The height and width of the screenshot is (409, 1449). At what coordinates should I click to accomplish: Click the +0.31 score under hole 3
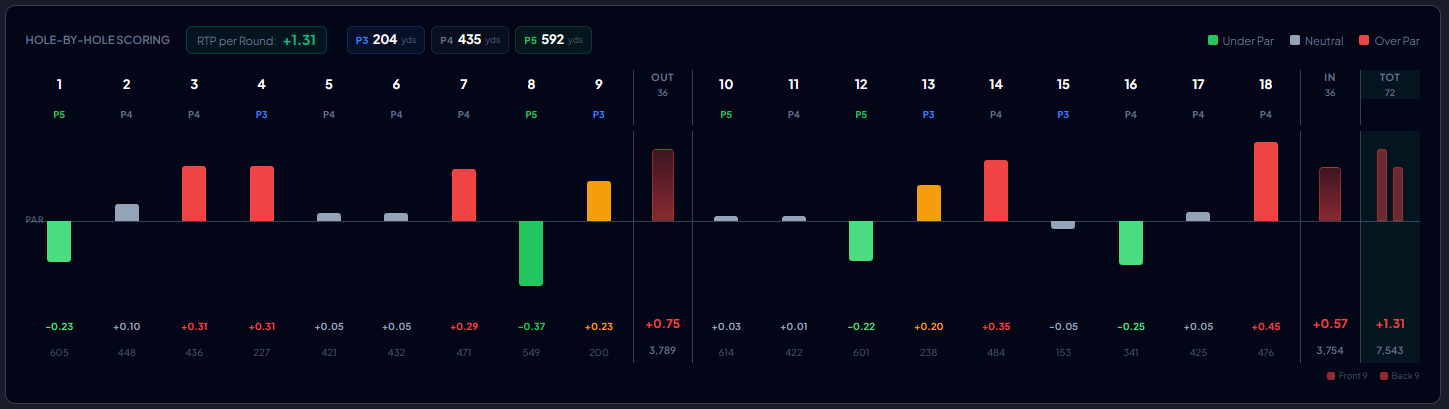(194, 327)
